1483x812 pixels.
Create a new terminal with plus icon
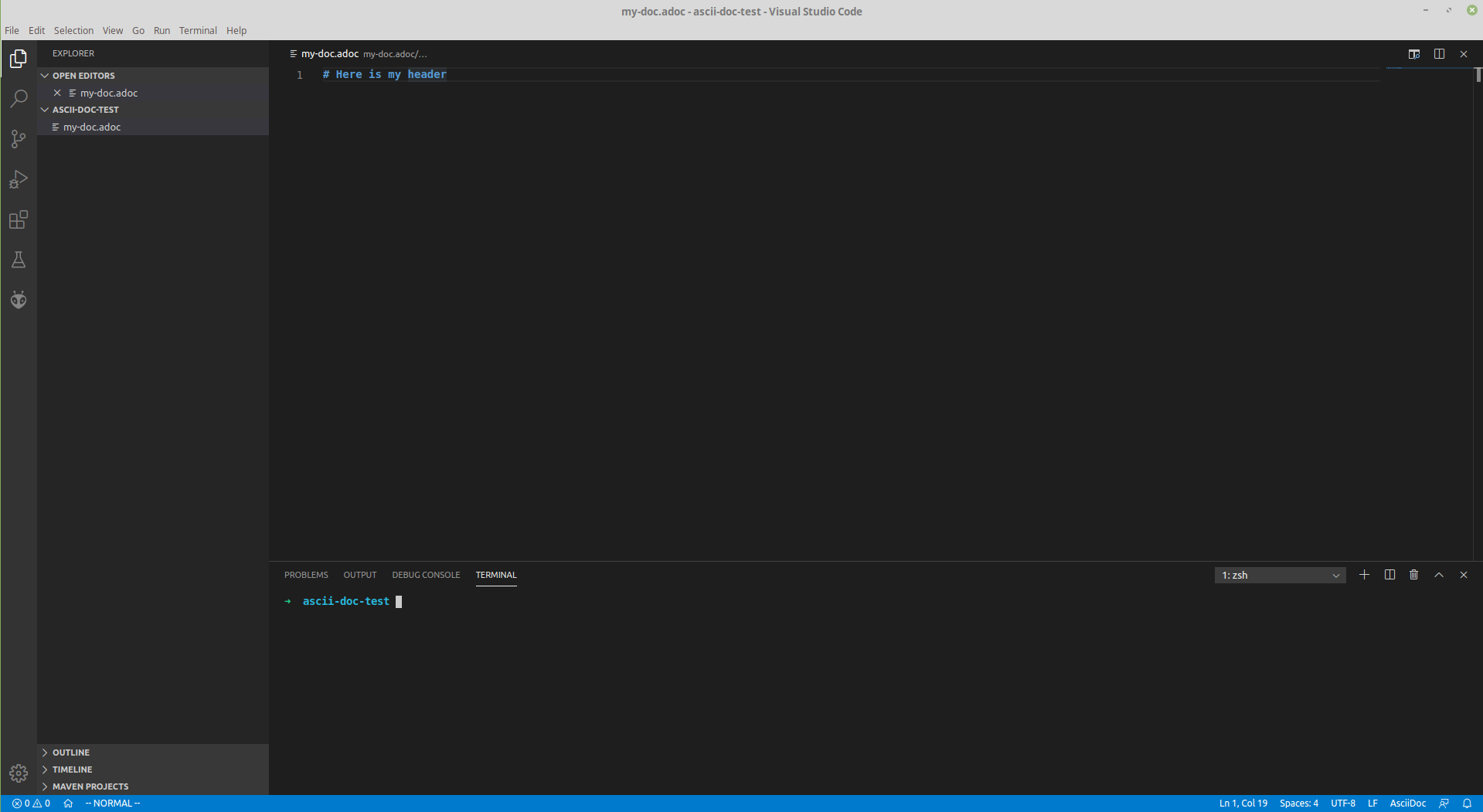click(x=1365, y=575)
